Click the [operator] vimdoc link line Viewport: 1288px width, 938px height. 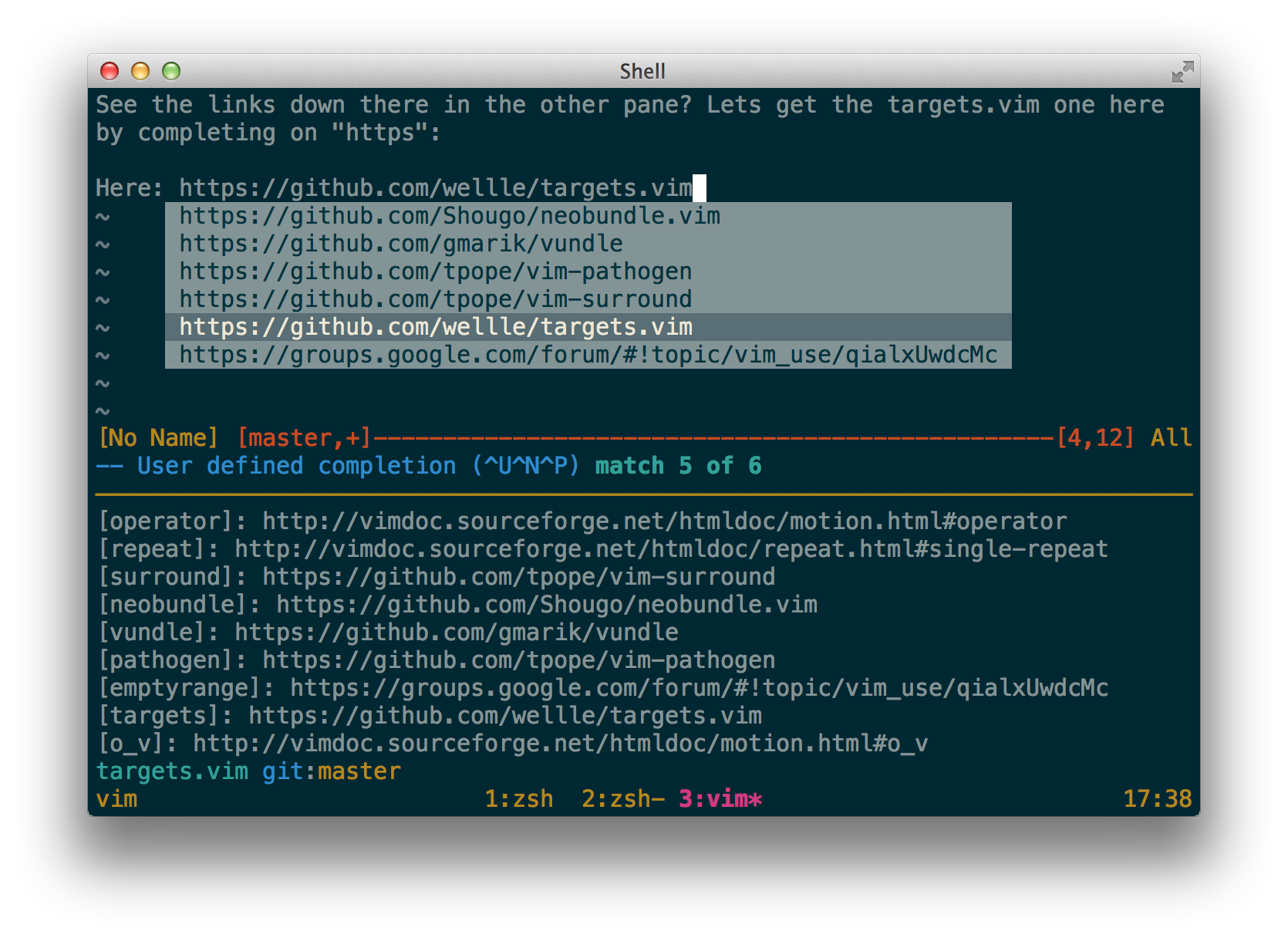click(582, 521)
